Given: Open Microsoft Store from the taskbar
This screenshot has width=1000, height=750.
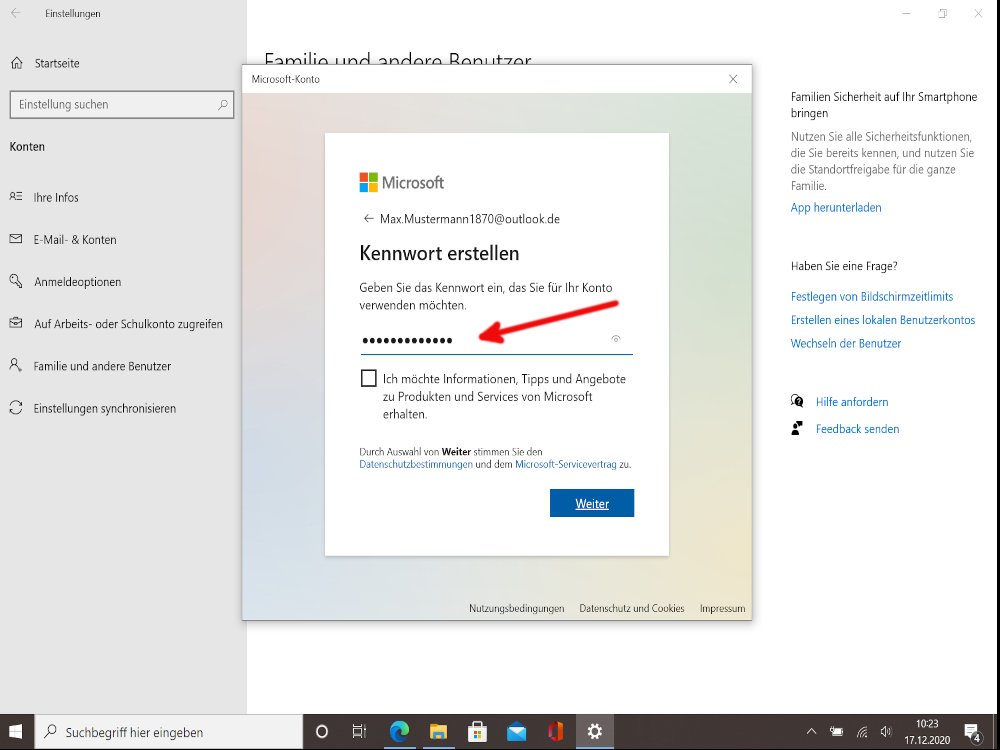Looking at the screenshot, I should click(x=477, y=732).
